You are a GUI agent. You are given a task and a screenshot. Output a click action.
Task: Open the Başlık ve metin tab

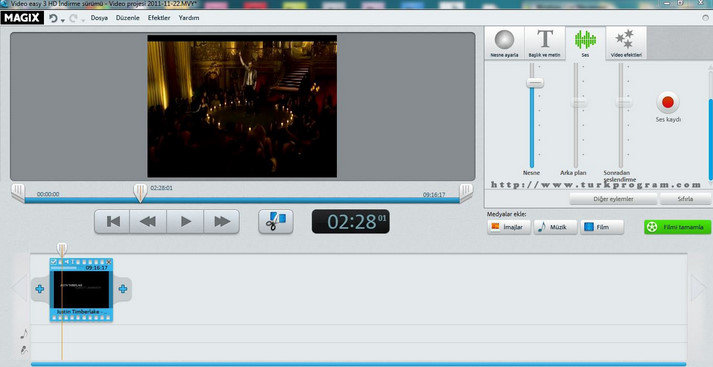(544, 43)
